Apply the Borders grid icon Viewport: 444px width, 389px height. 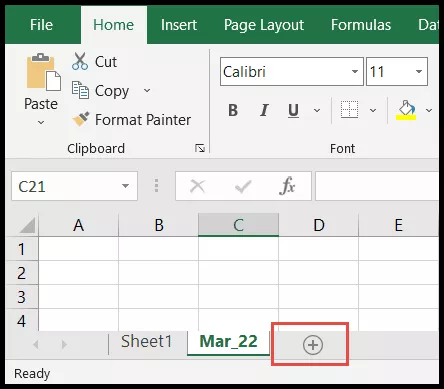point(349,109)
